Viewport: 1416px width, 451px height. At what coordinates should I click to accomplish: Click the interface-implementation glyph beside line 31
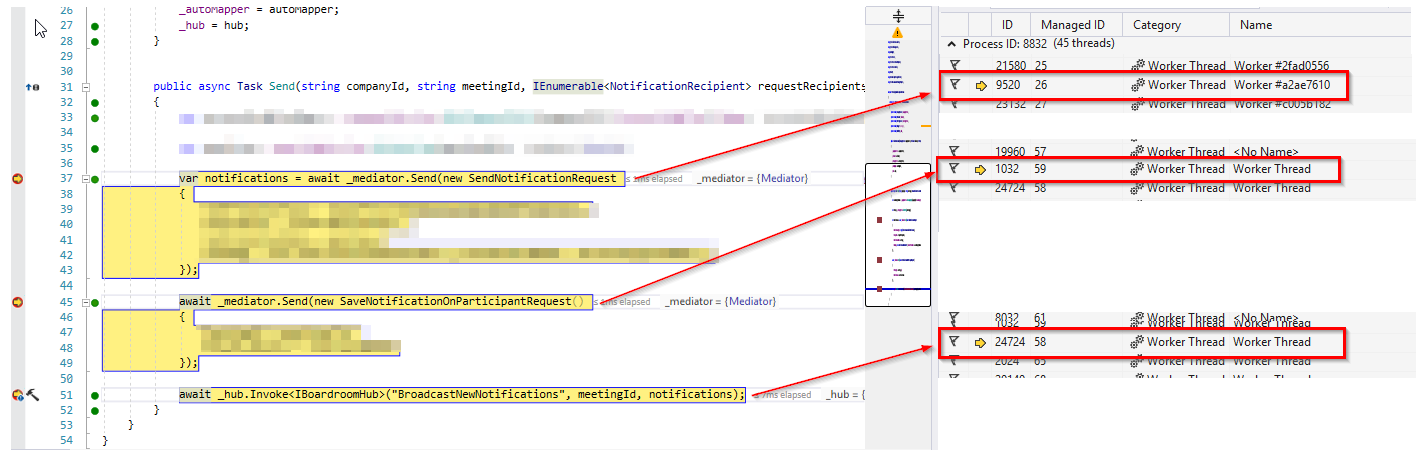(31, 87)
